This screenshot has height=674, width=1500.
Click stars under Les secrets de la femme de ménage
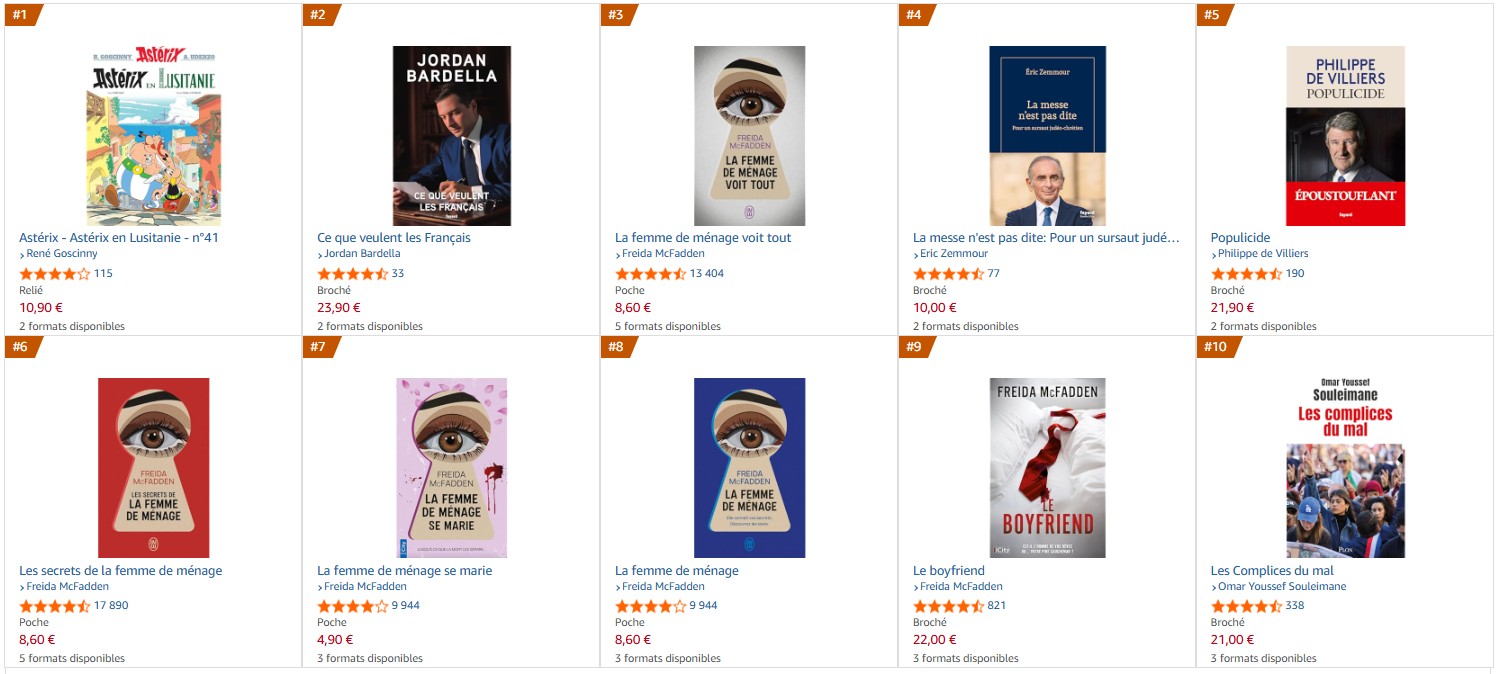tap(54, 605)
